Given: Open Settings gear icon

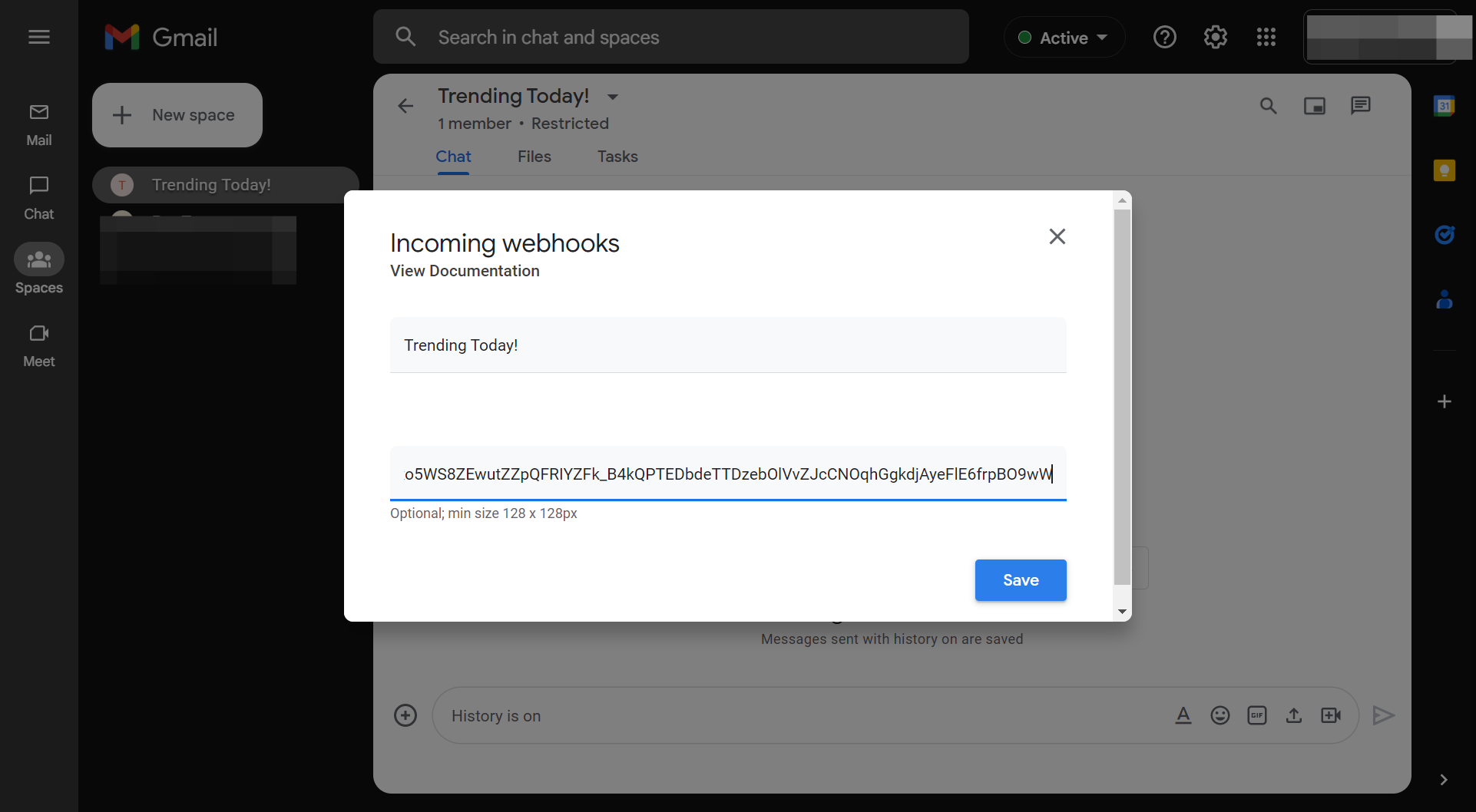Looking at the screenshot, I should [1216, 37].
